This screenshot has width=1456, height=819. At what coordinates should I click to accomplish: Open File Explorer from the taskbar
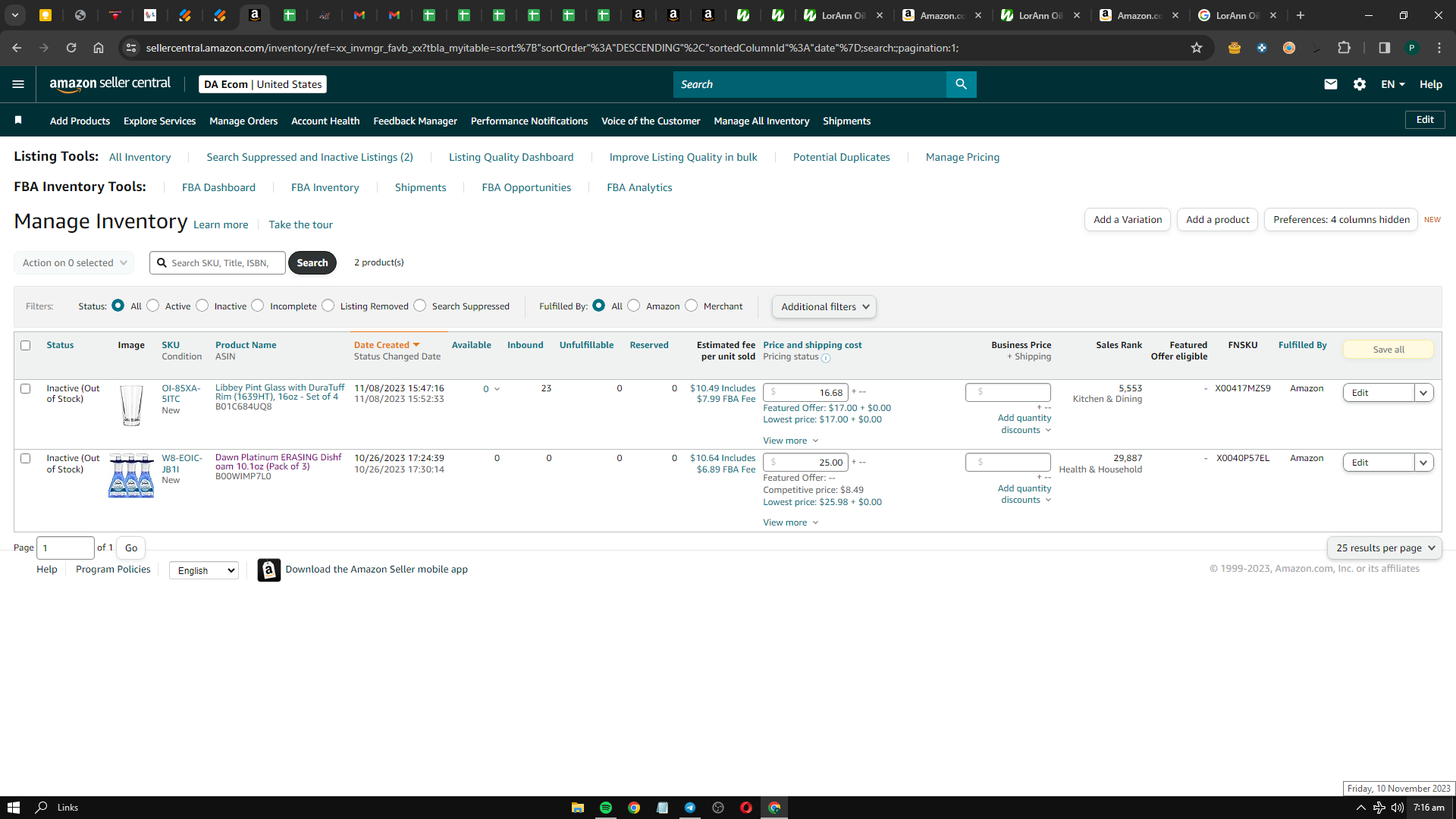click(x=578, y=808)
